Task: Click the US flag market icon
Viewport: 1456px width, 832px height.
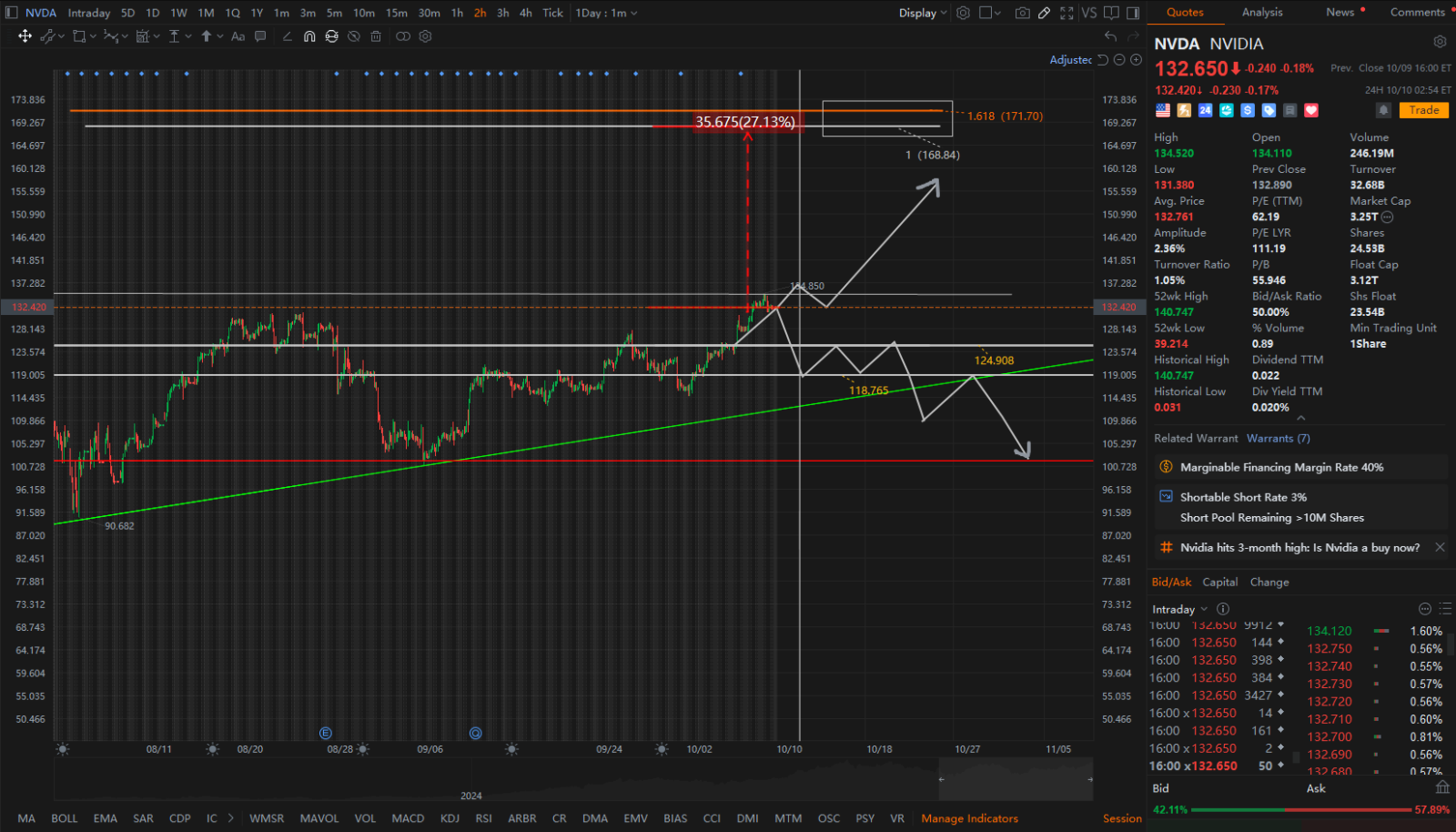Action: 1163,110
